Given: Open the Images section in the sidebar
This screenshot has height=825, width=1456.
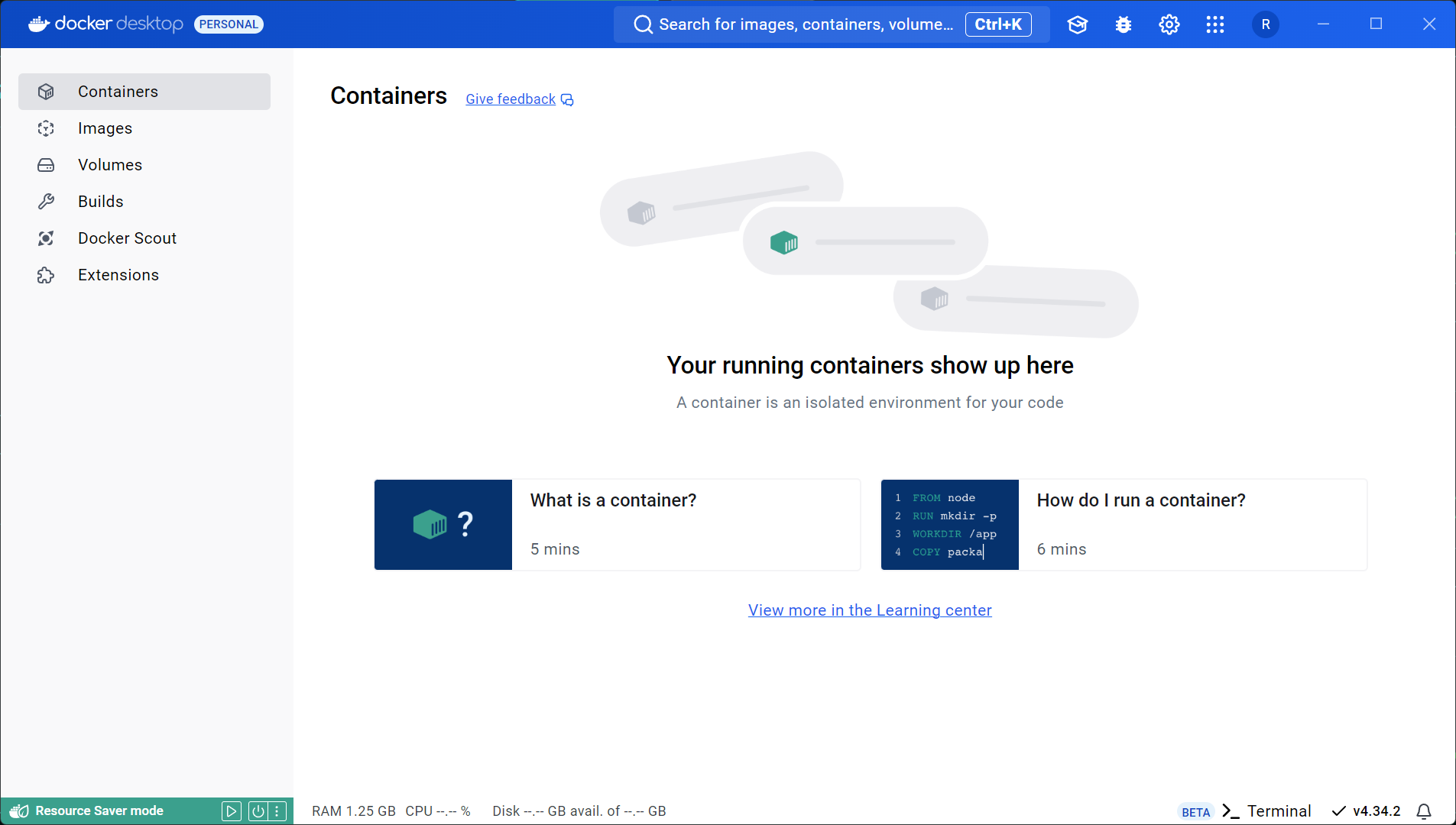Looking at the screenshot, I should [x=105, y=128].
